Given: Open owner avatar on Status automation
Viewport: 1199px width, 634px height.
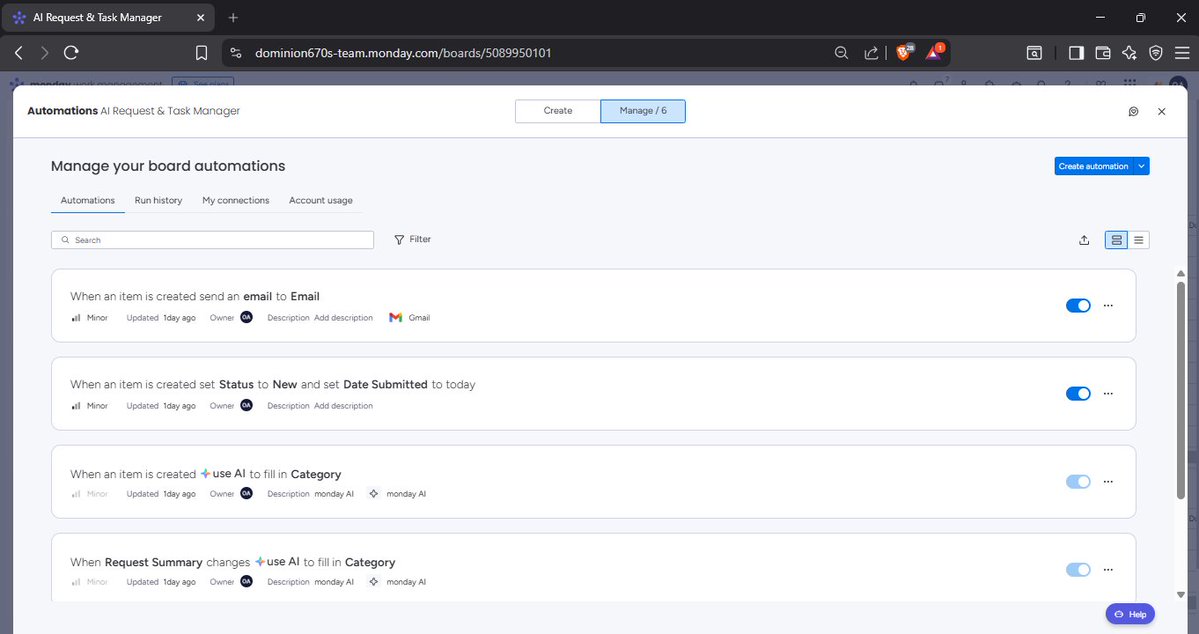Looking at the screenshot, I should pos(246,405).
